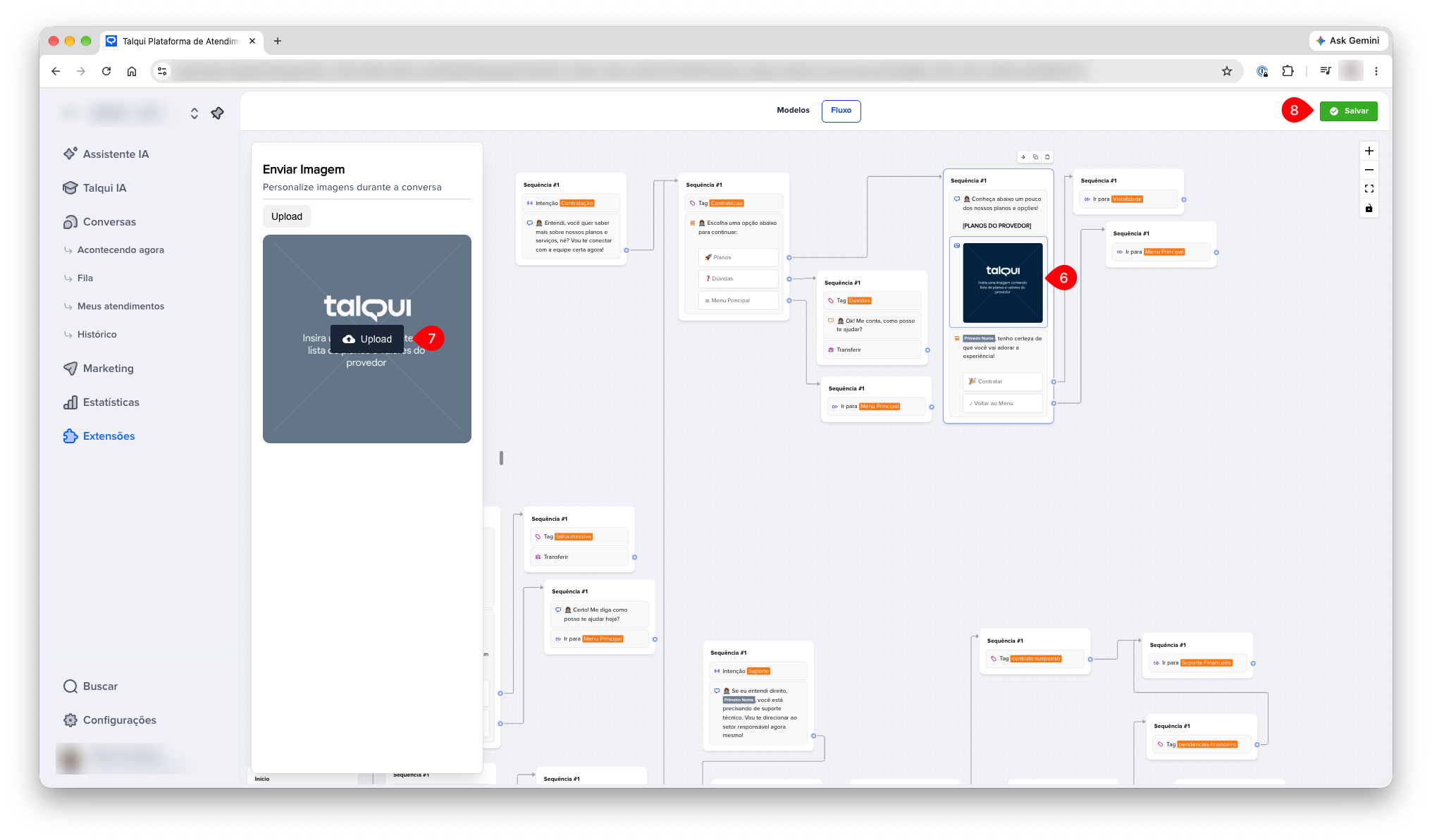1432x840 pixels.
Task: Delete the selected sequence node
Action: (x=1047, y=156)
